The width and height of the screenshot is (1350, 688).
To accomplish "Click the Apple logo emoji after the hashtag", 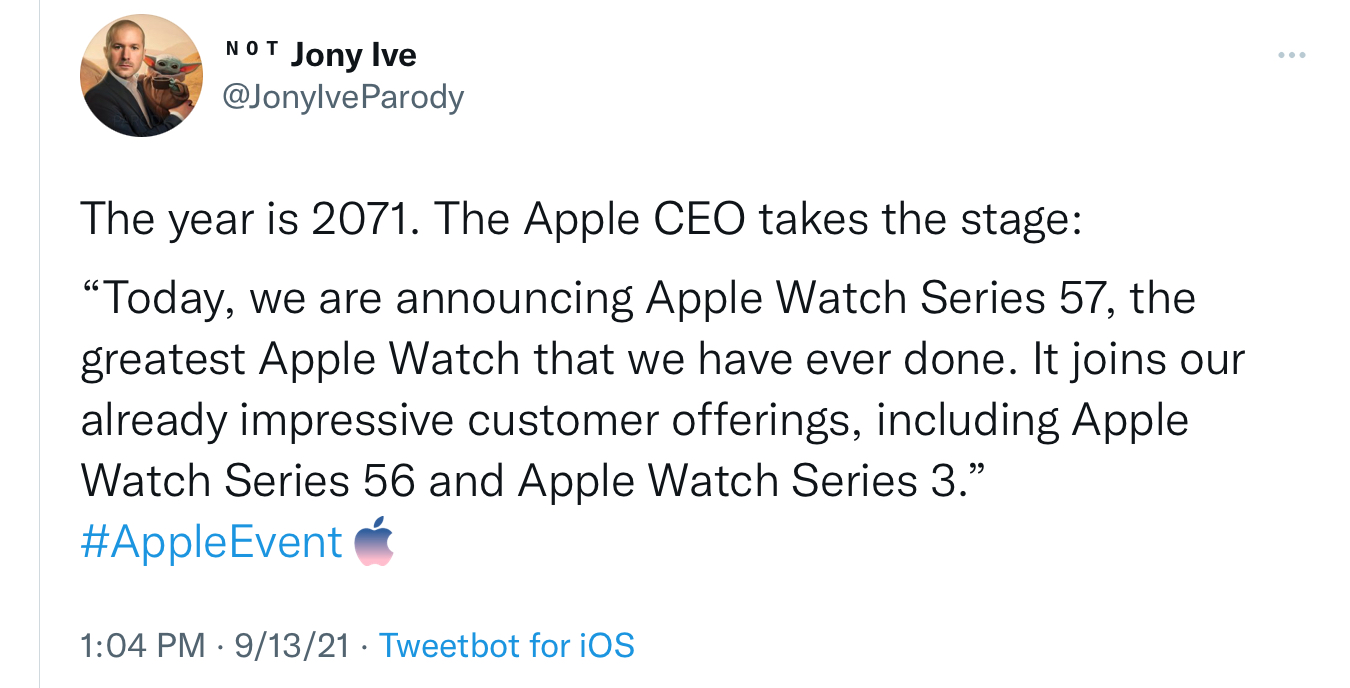I will [375, 541].
